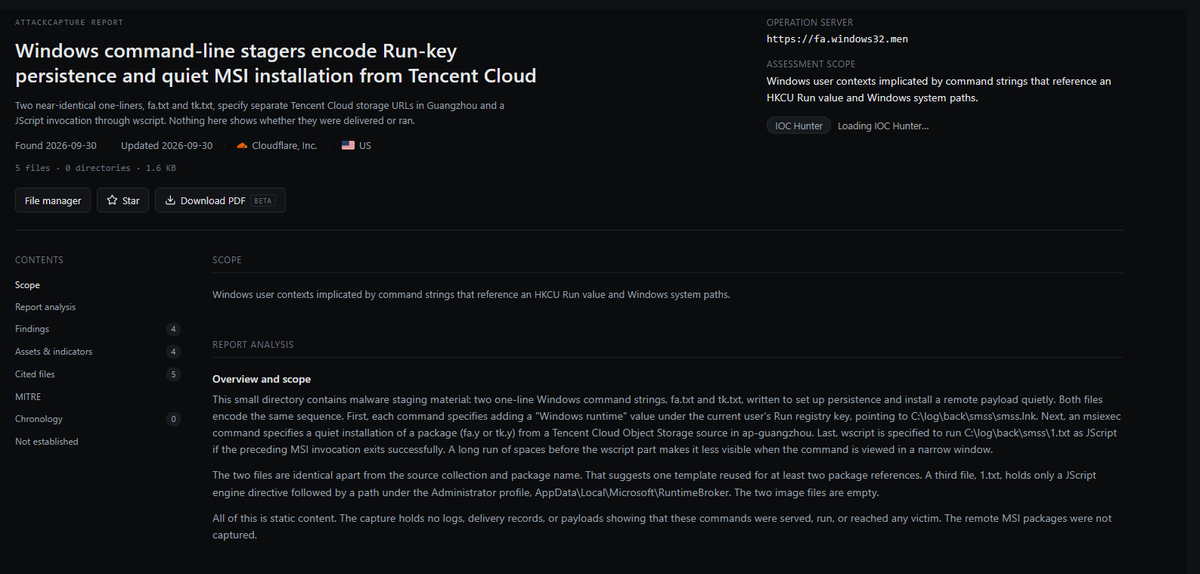Click the star icon beside Star
This screenshot has height=574, width=1200.
pyautogui.click(x=112, y=201)
